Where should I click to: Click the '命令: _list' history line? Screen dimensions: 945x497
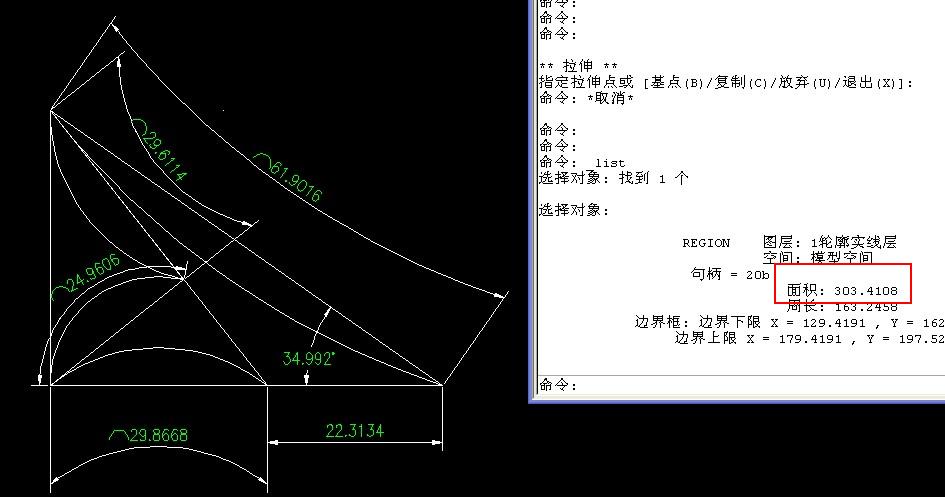point(582,162)
